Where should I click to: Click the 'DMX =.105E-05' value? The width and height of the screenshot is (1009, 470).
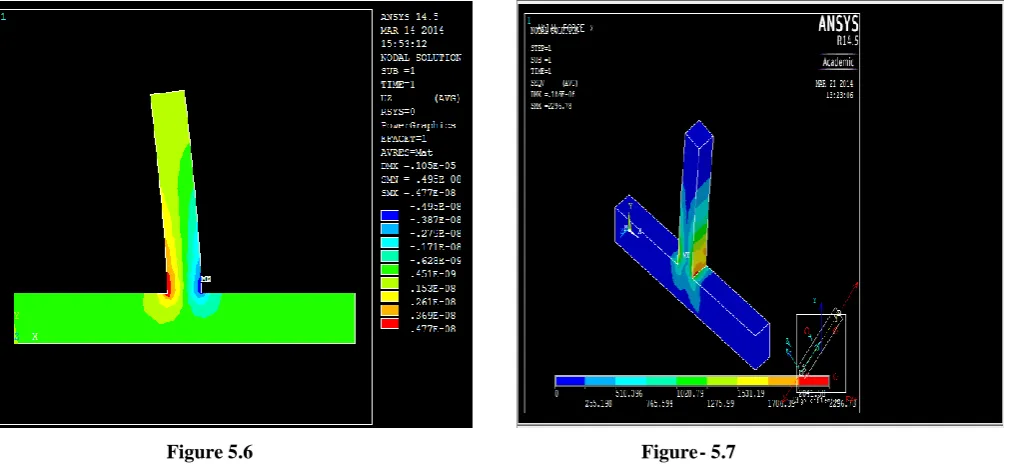[418, 166]
